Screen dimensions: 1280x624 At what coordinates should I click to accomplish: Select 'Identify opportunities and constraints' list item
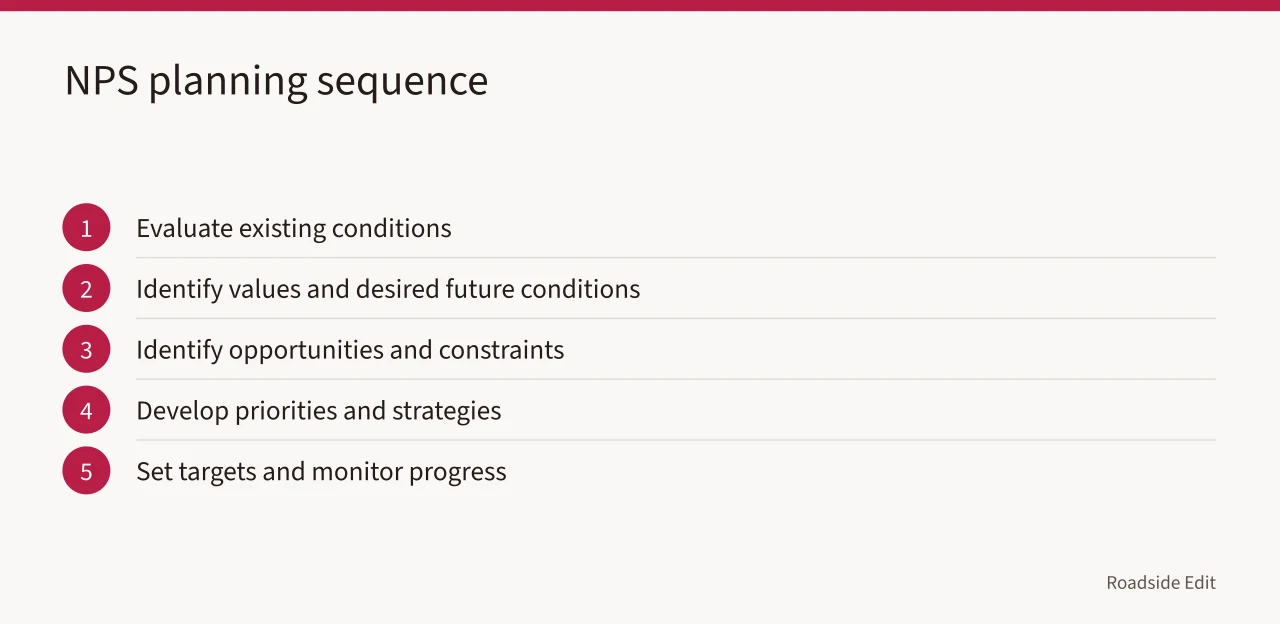point(350,350)
